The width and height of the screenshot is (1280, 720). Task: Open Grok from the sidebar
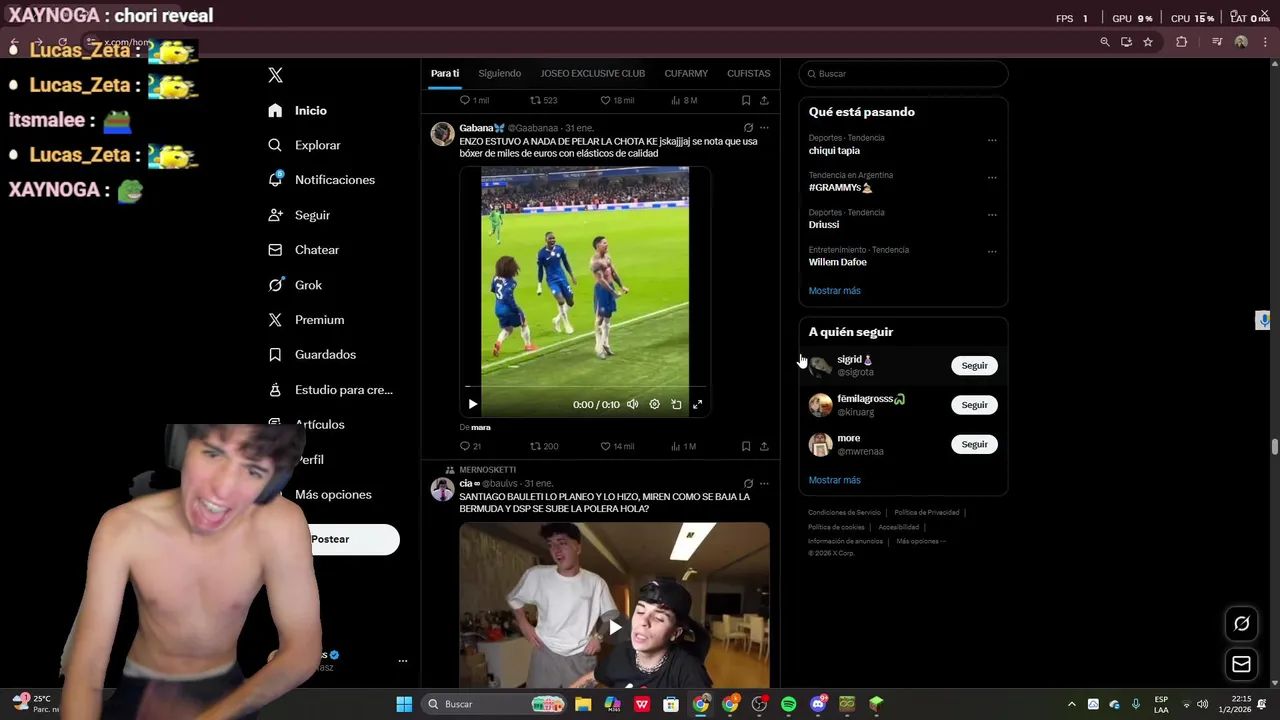pyautogui.click(x=295, y=285)
